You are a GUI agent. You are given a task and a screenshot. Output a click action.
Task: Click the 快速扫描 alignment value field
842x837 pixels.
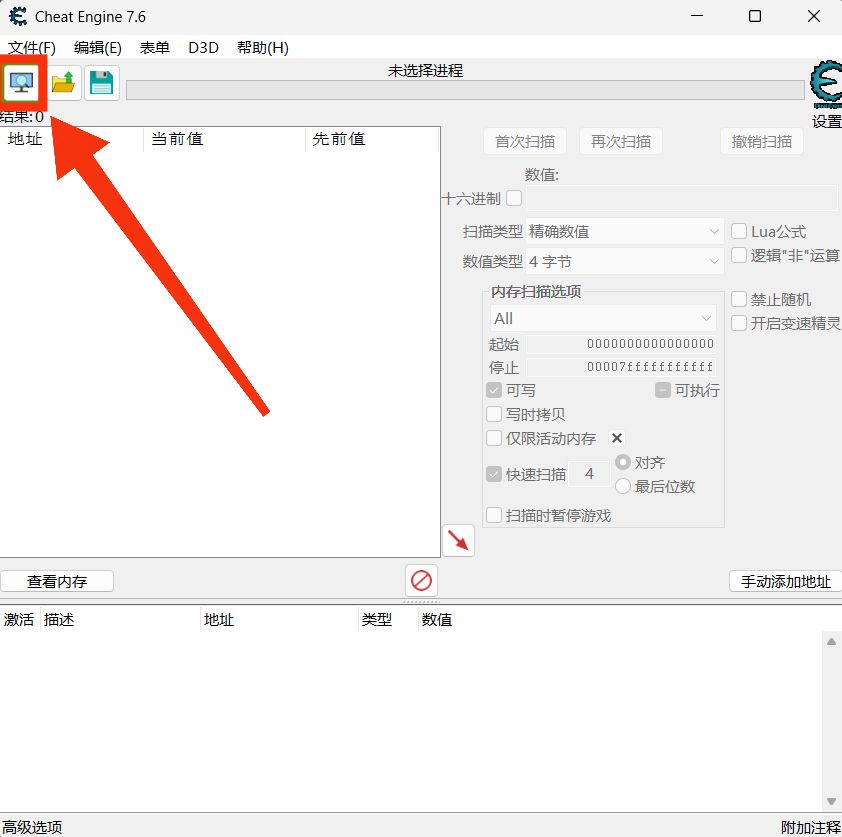(x=589, y=474)
